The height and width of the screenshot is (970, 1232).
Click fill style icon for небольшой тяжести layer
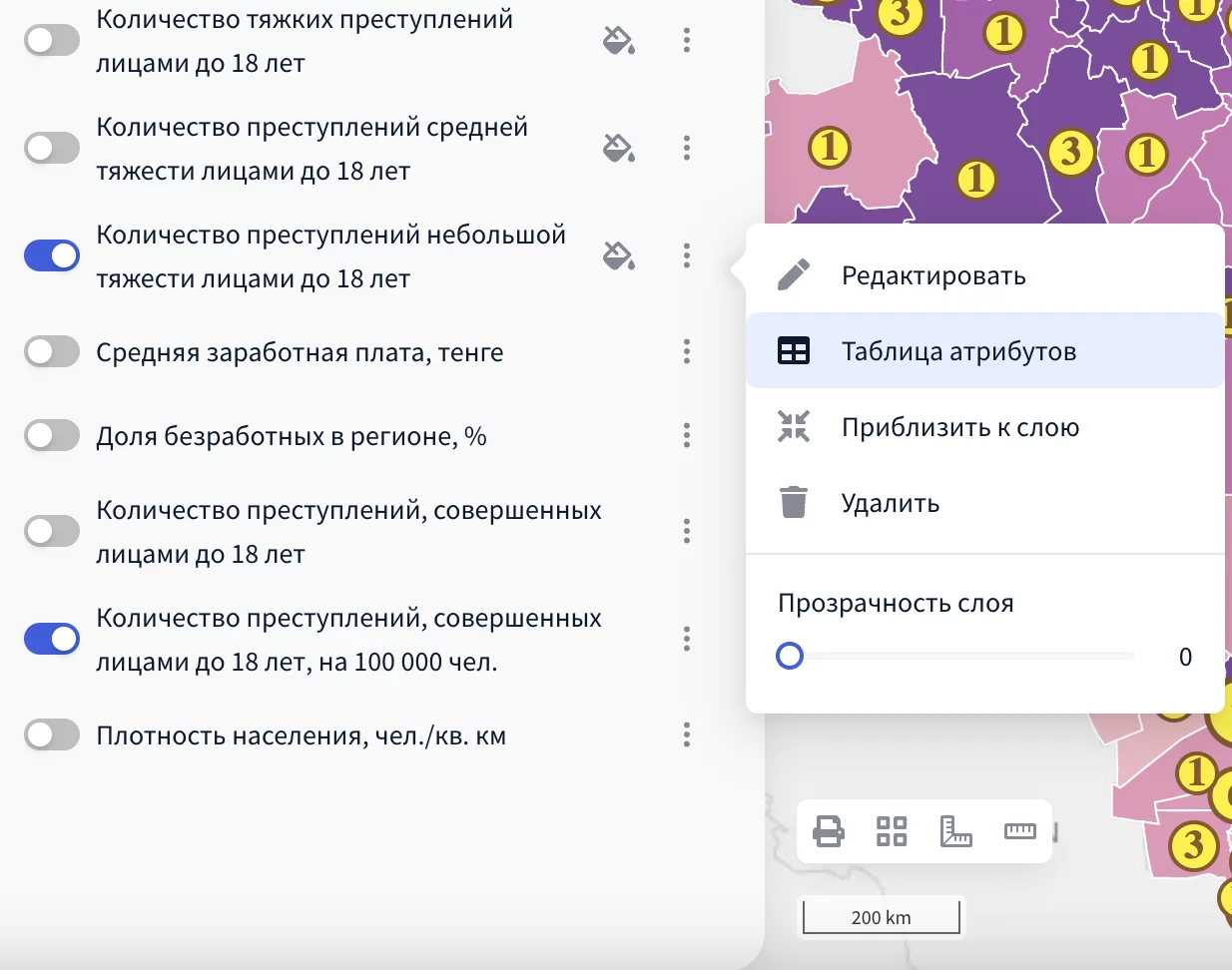point(619,256)
